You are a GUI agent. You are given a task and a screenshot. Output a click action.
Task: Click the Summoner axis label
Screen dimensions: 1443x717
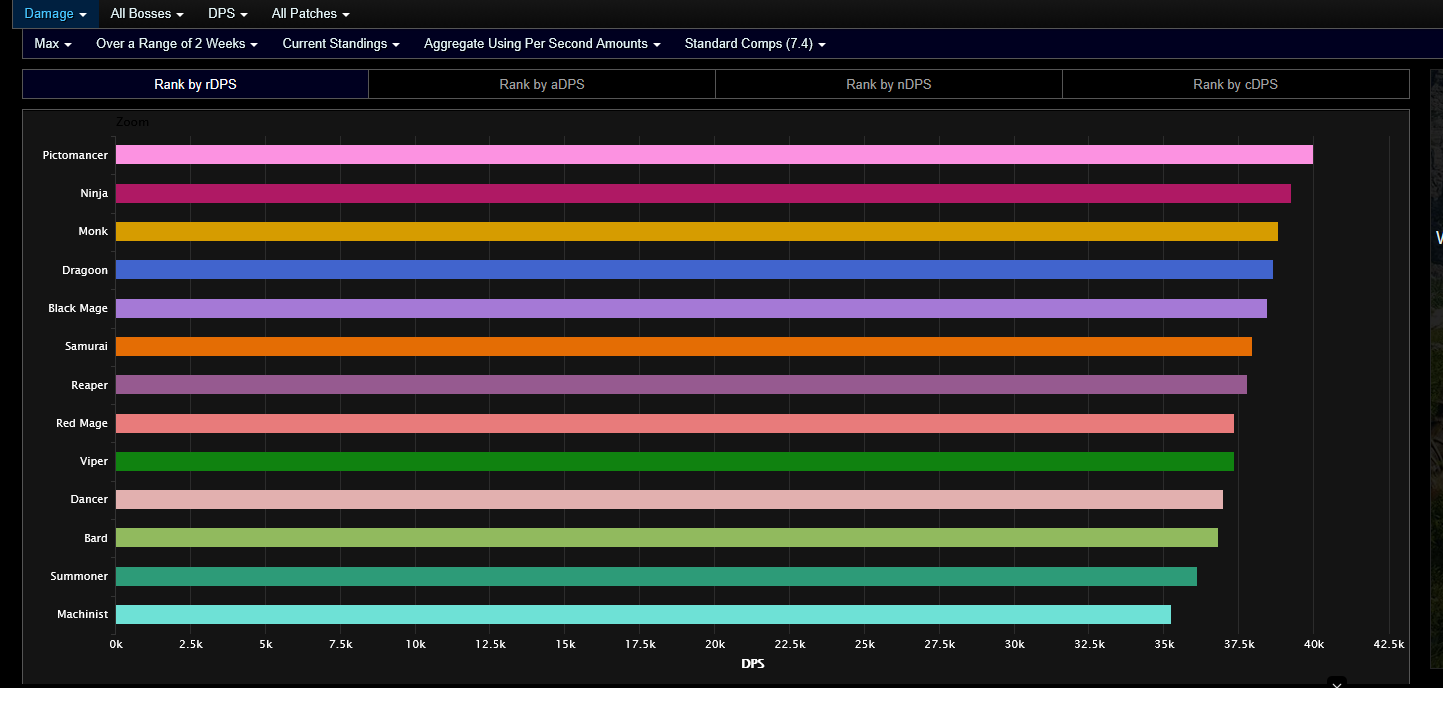pos(80,576)
